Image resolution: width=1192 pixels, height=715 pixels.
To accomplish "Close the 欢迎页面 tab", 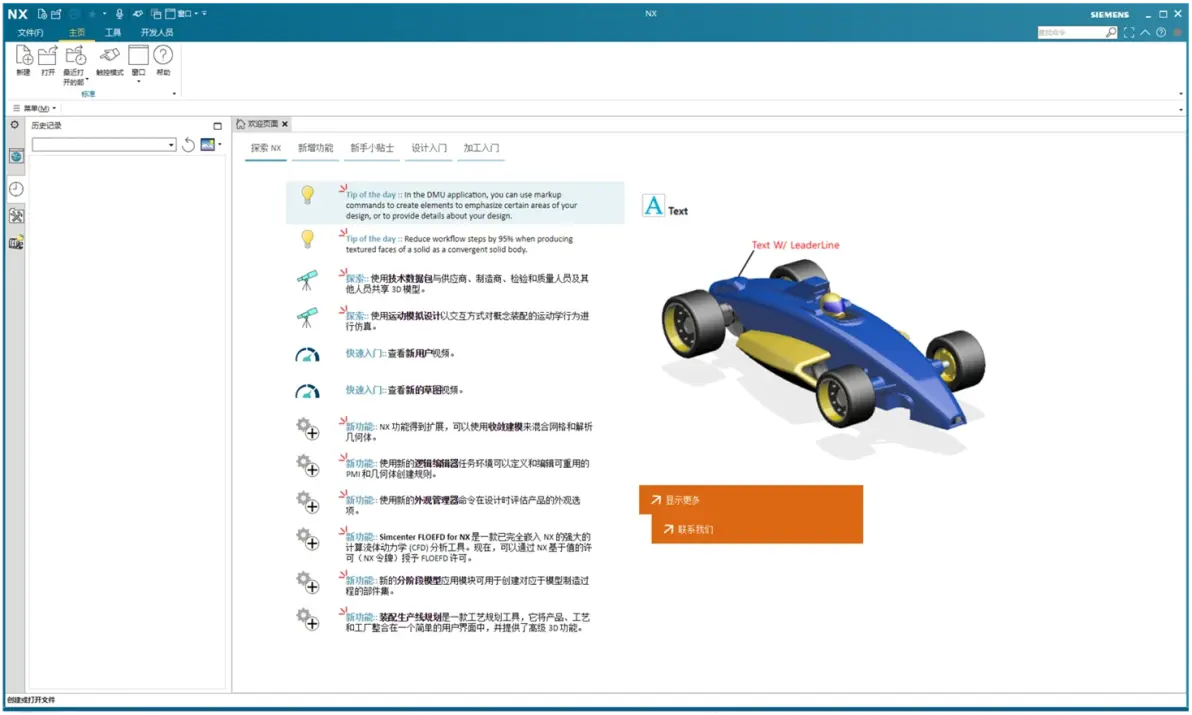I will (x=285, y=124).
